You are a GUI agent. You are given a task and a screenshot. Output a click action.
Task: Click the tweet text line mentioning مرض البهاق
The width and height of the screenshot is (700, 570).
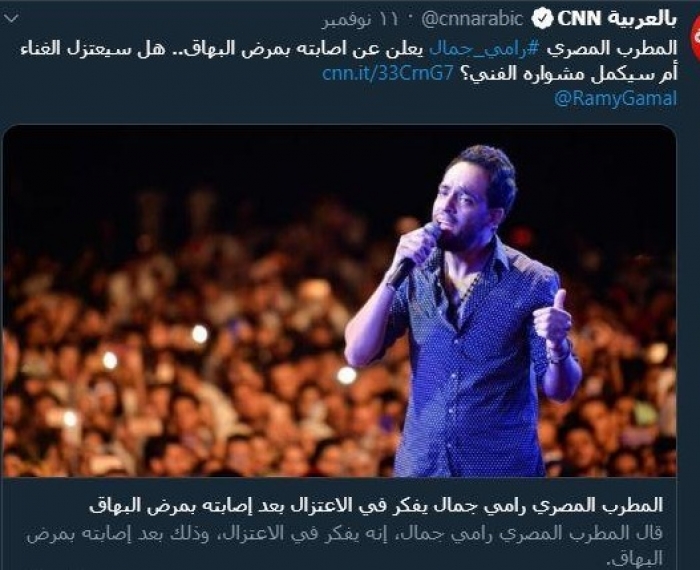tap(349, 49)
